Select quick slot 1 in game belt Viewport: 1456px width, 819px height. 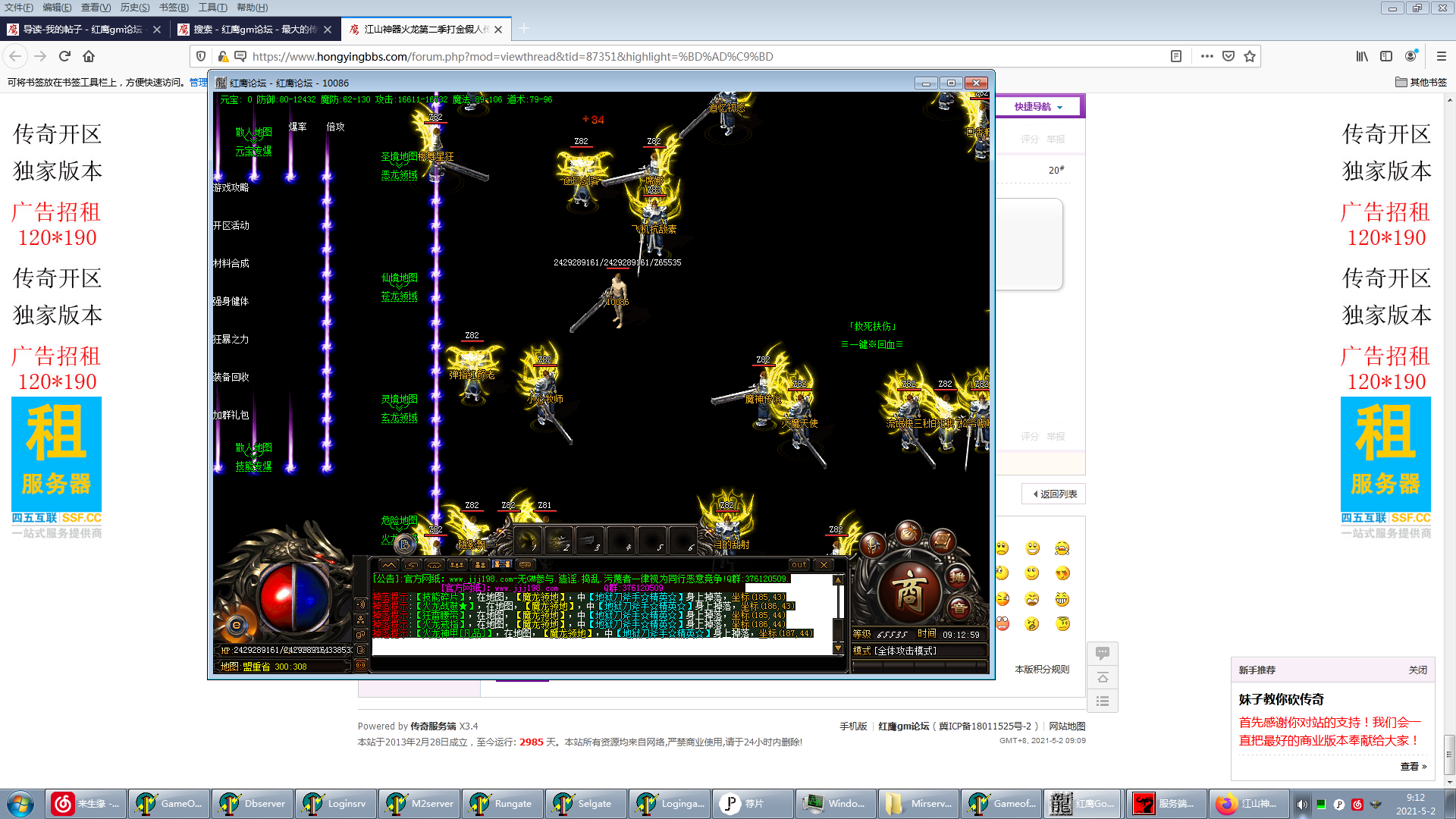coord(528,540)
